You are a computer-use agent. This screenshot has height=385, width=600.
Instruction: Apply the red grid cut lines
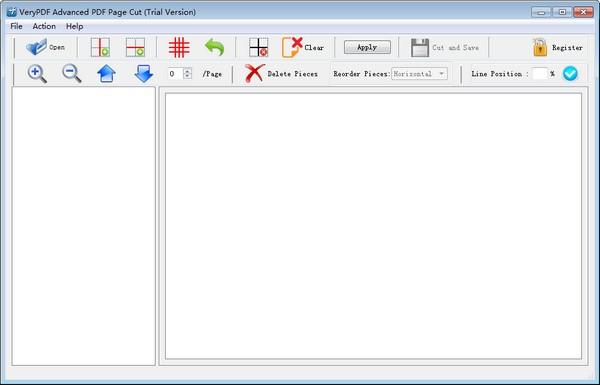179,47
